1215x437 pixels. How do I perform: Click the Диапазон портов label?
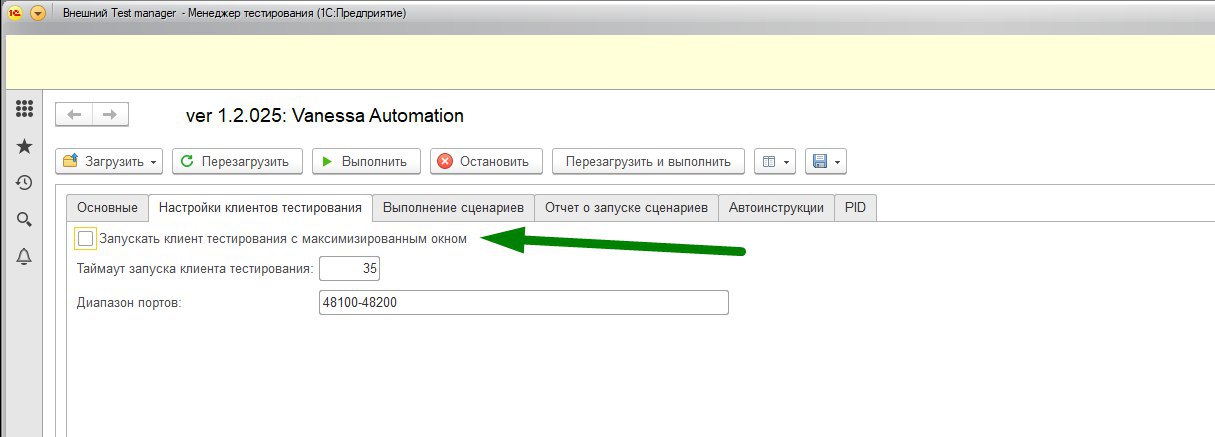tap(129, 302)
